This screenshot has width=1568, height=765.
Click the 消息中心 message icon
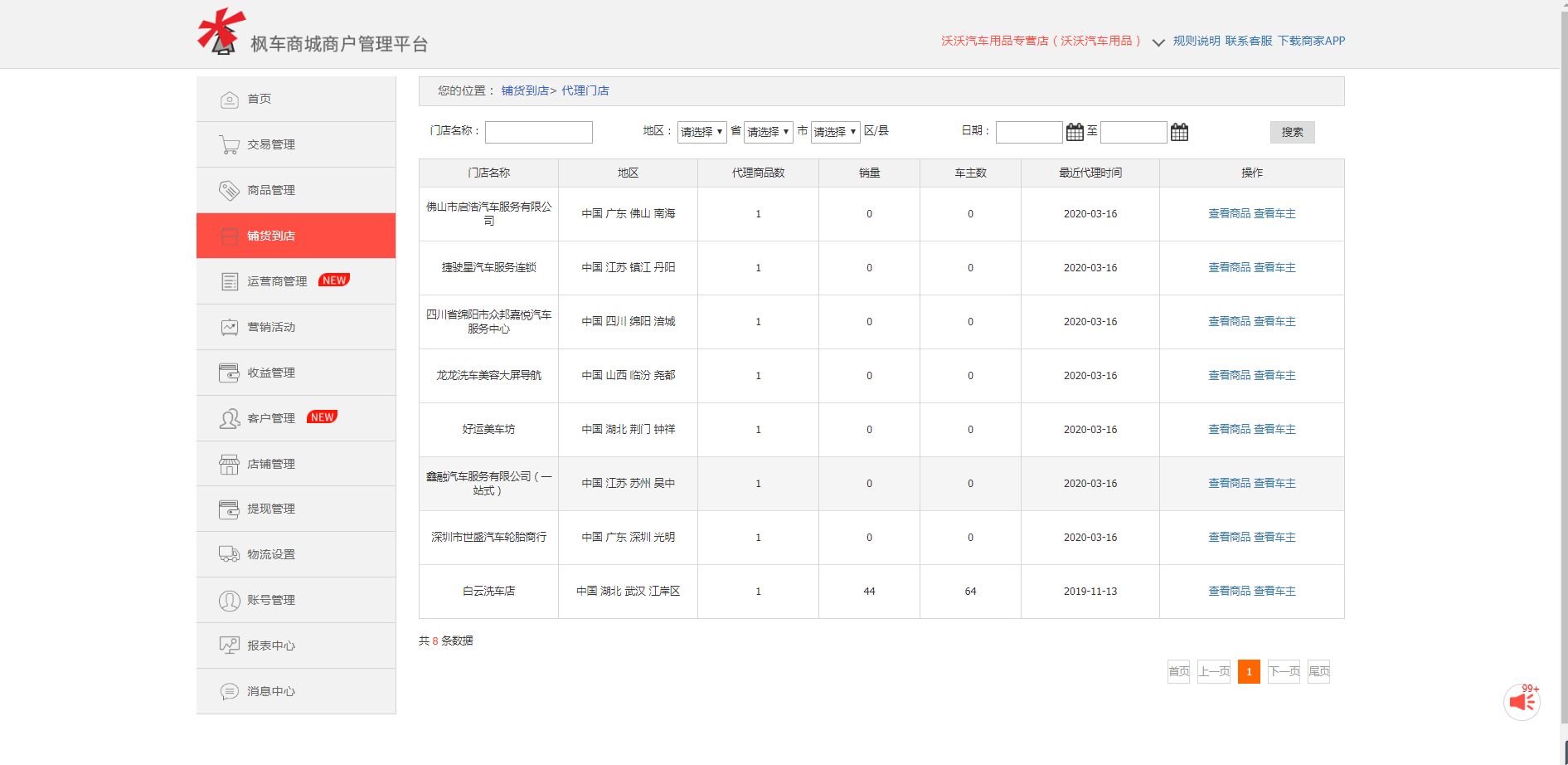(x=230, y=690)
